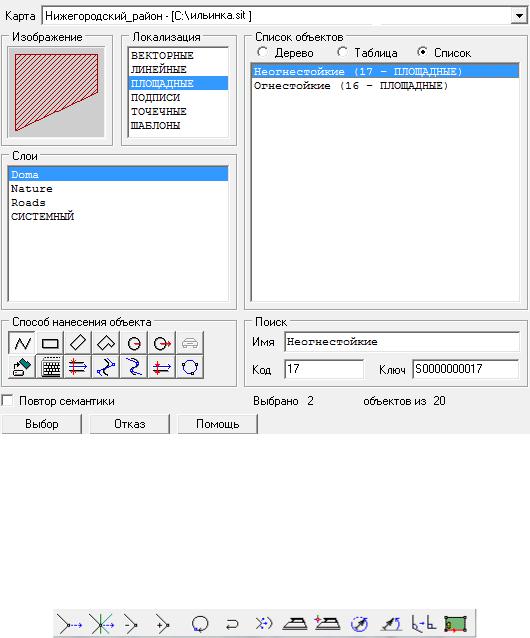Viewport: 530px width, 638px height.
Task: Select the keyboard coordinate entry method
Action: (x=50, y=367)
